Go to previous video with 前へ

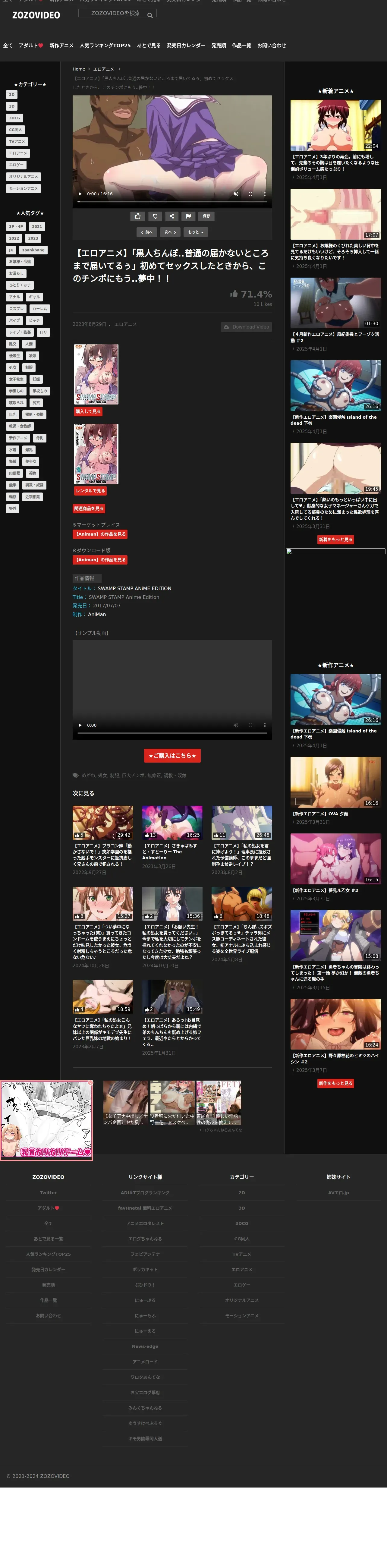point(147,232)
